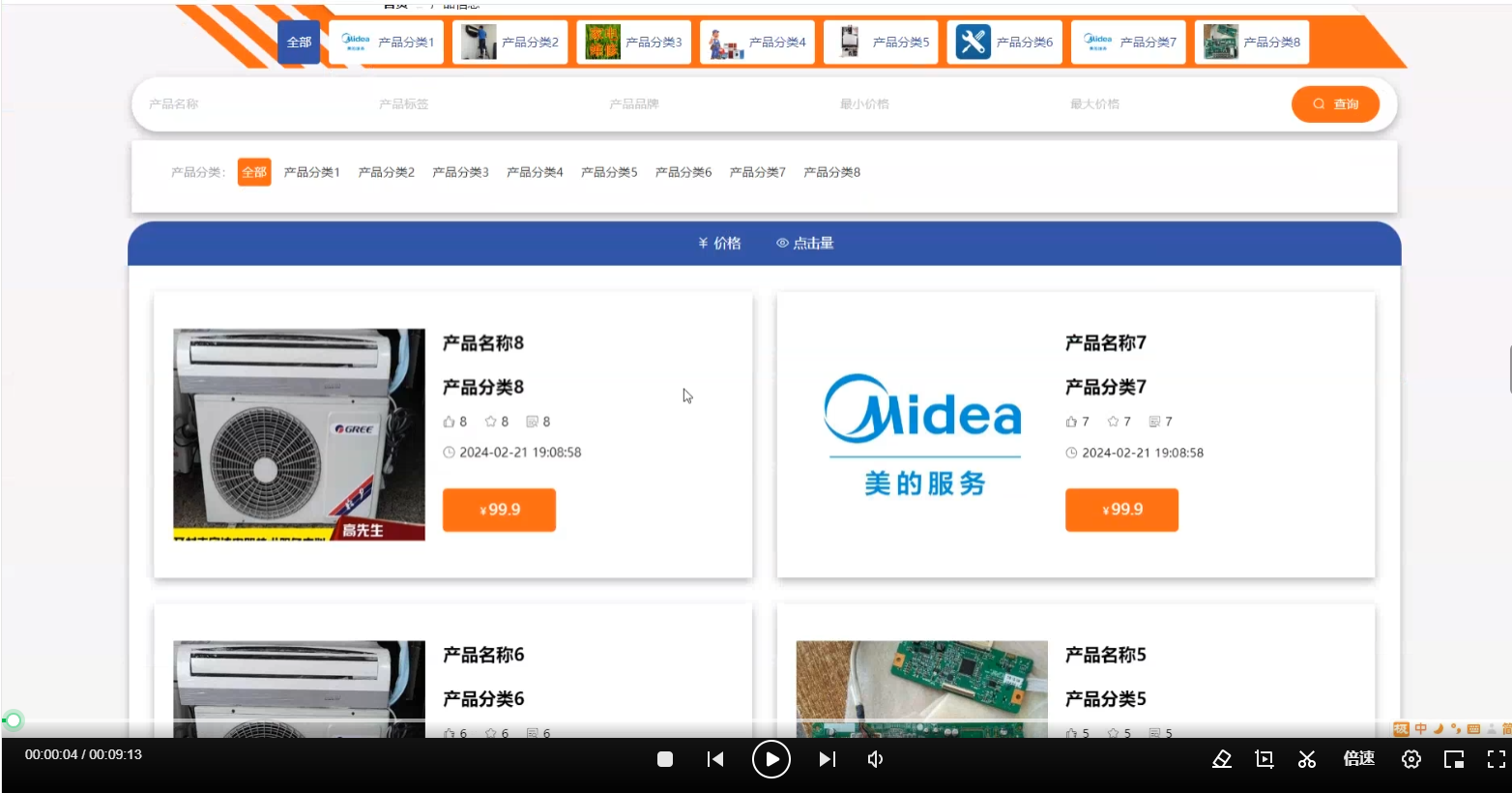Screen dimensions: 1512x793
Task: Filter by 产品分类2 in filter row
Action: (x=386, y=172)
